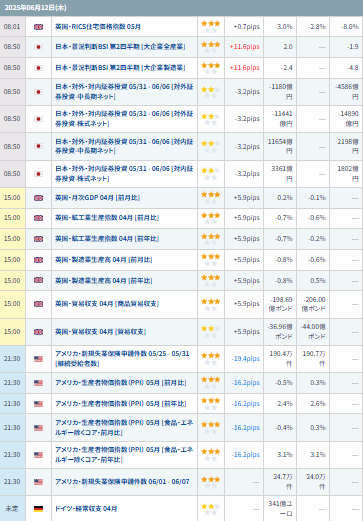Open the 英国・月次GDP 04月 前月比 link
The image size is (363, 521).
(97, 198)
